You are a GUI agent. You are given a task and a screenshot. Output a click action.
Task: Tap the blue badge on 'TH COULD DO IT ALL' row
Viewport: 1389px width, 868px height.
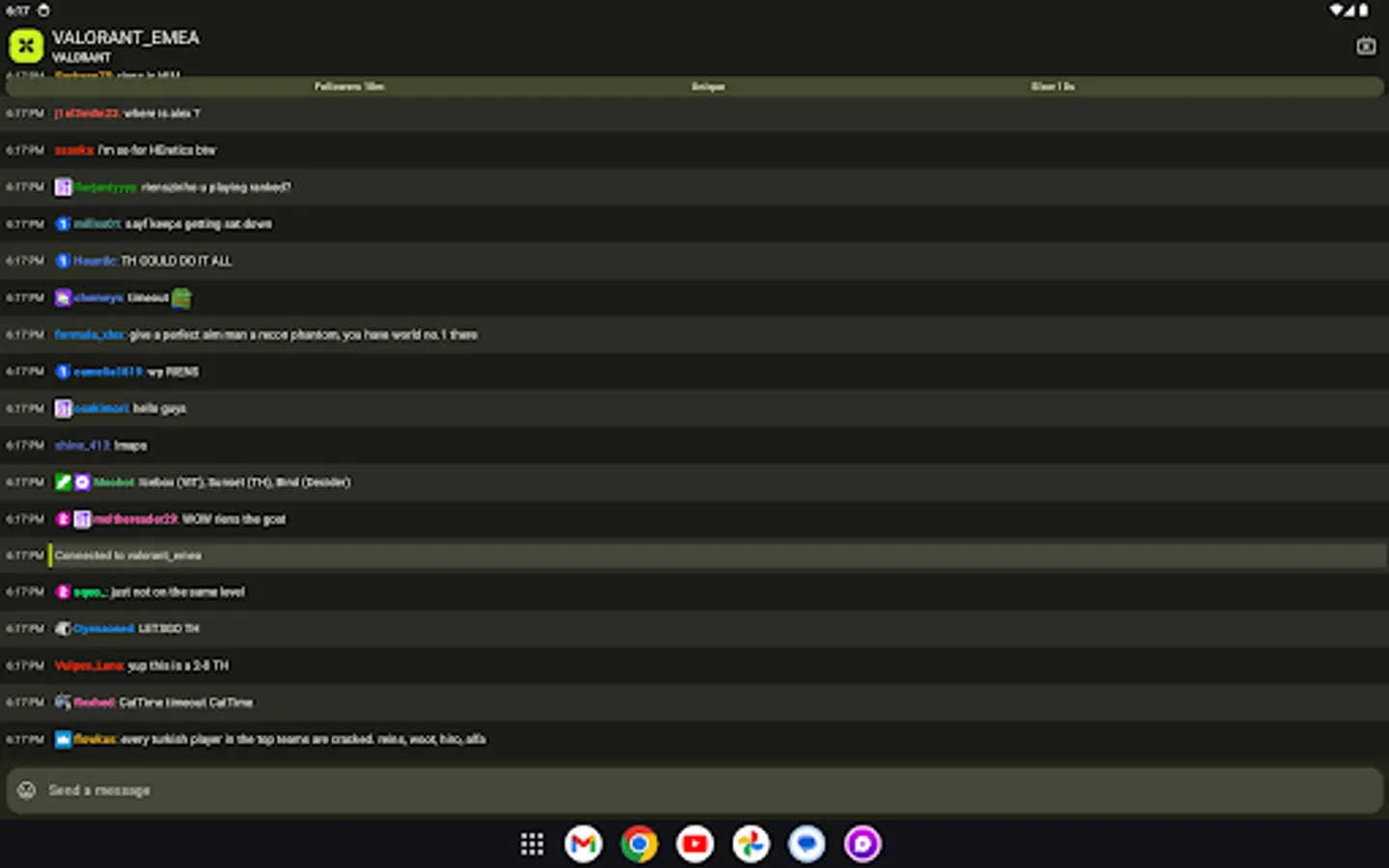(x=64, y=260)
